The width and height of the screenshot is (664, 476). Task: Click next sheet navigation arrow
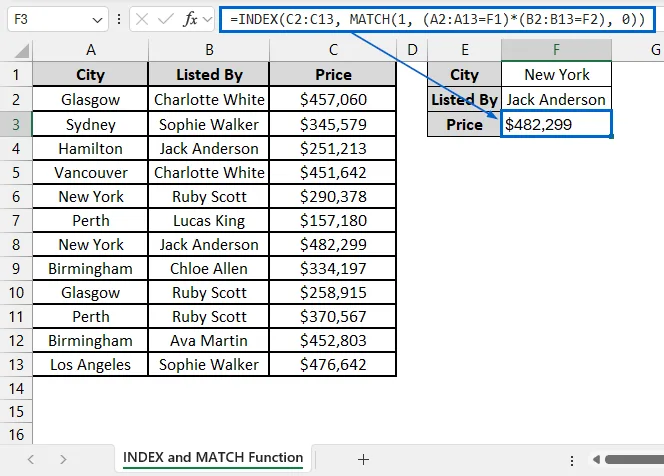(63, 459)
